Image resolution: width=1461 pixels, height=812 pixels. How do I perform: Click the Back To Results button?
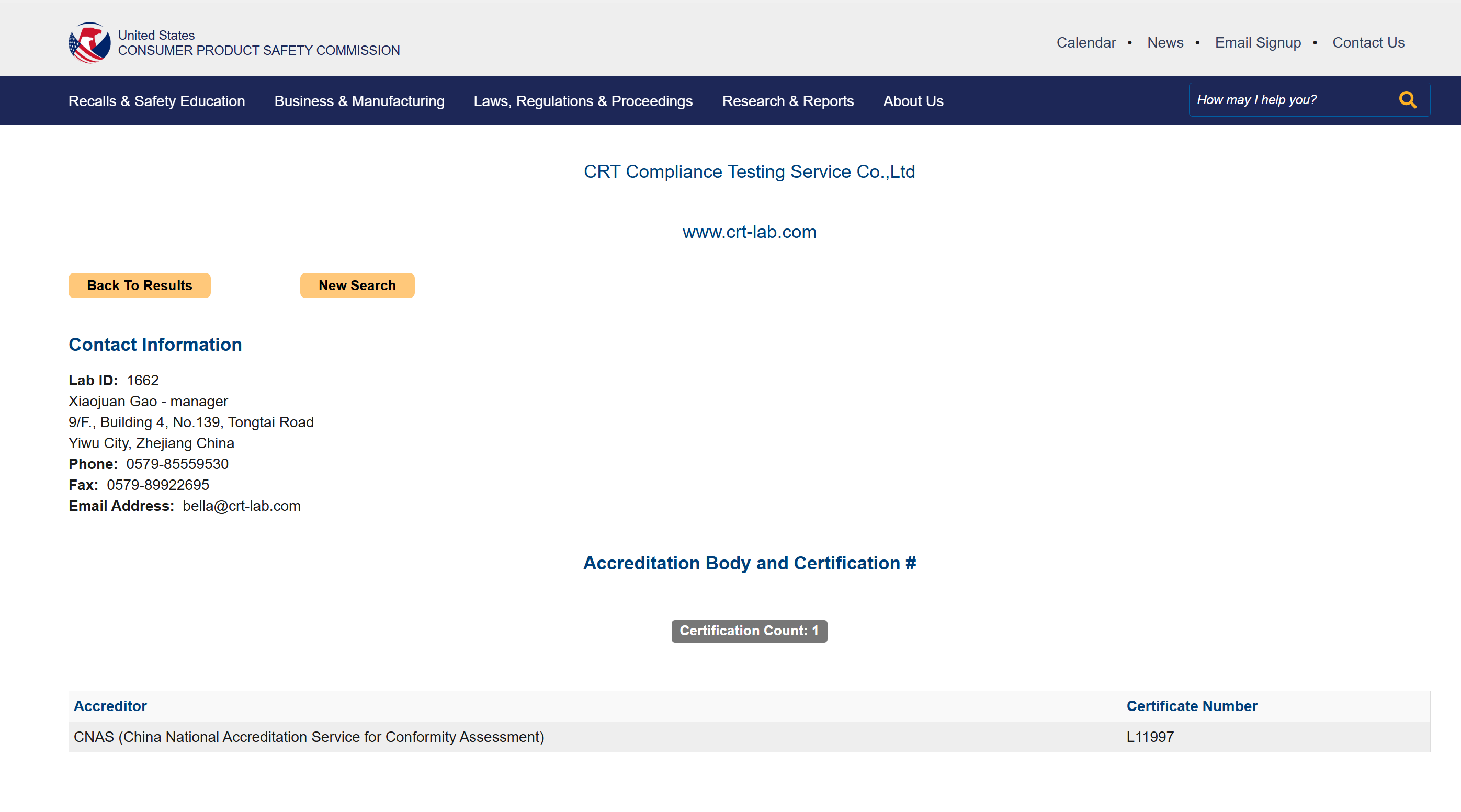140,285
